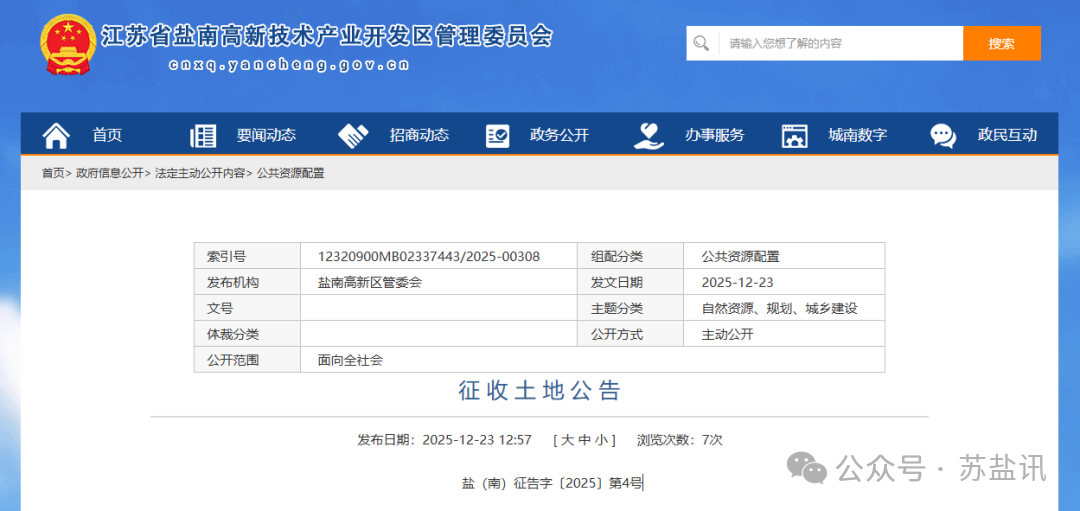Screen dimensions: 1080x511
Task: Click the magnifier icon in search box
Action: click(702, 43)
